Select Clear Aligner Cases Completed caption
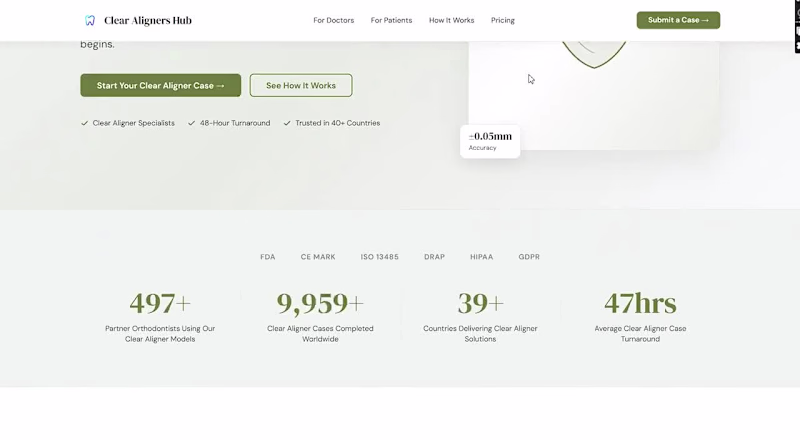800x440 pixels. pyautogui.click(x=320, y=334)
